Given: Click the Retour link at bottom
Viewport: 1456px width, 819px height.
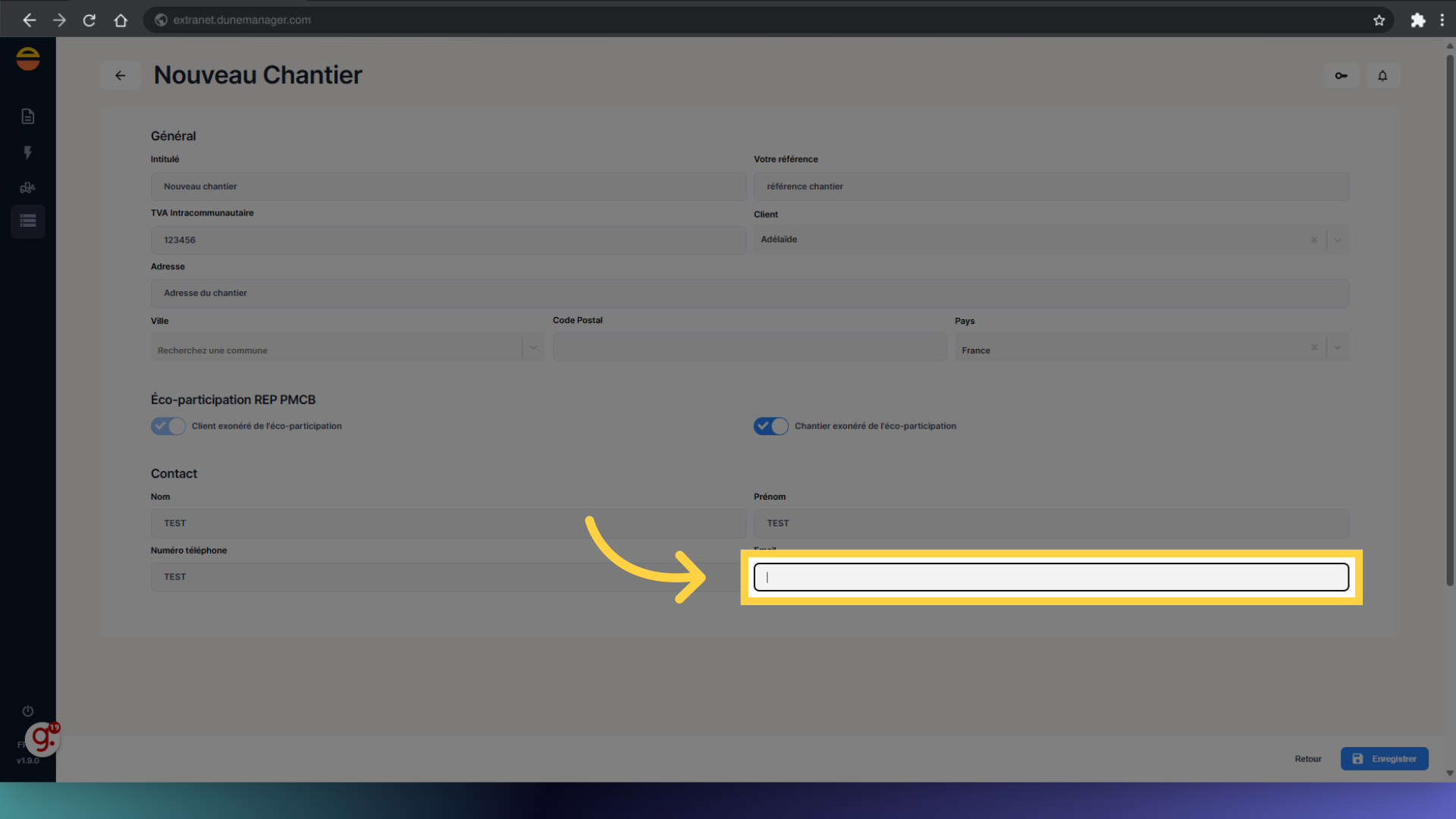Looking at the screenshot, I should 1308,758.
